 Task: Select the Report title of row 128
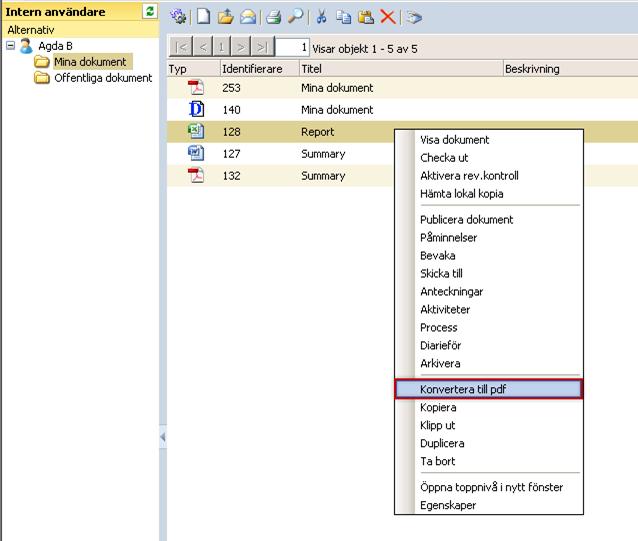(317, 132)
